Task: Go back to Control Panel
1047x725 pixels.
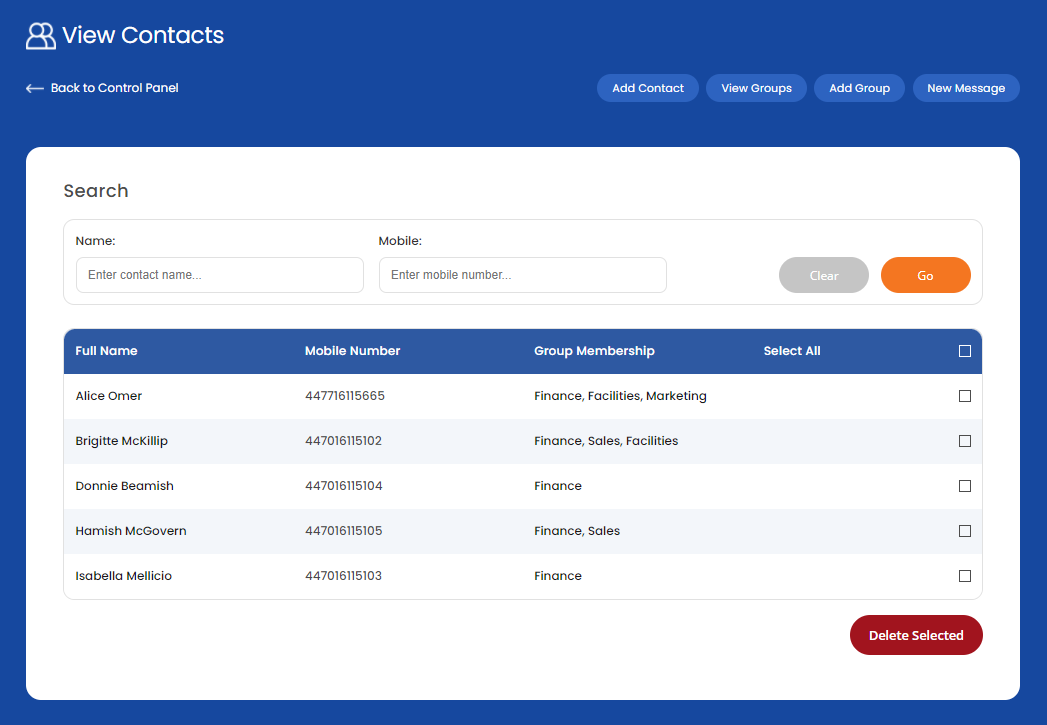Action: 114,88
